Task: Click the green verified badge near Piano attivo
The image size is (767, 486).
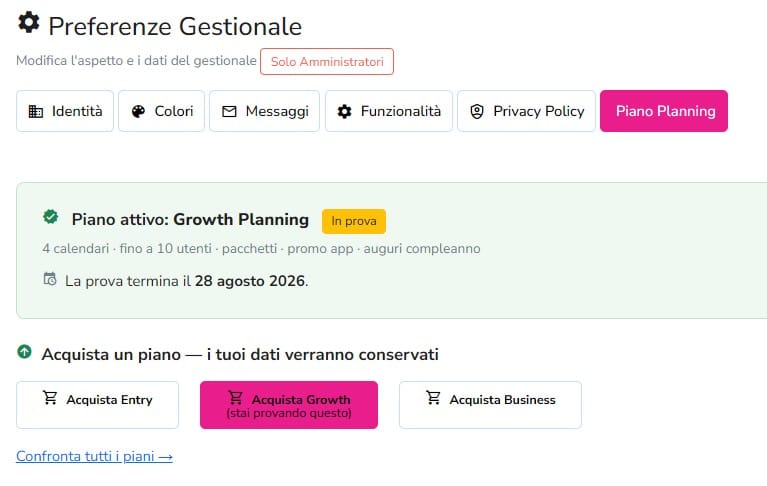Action: tap(50, 217)
